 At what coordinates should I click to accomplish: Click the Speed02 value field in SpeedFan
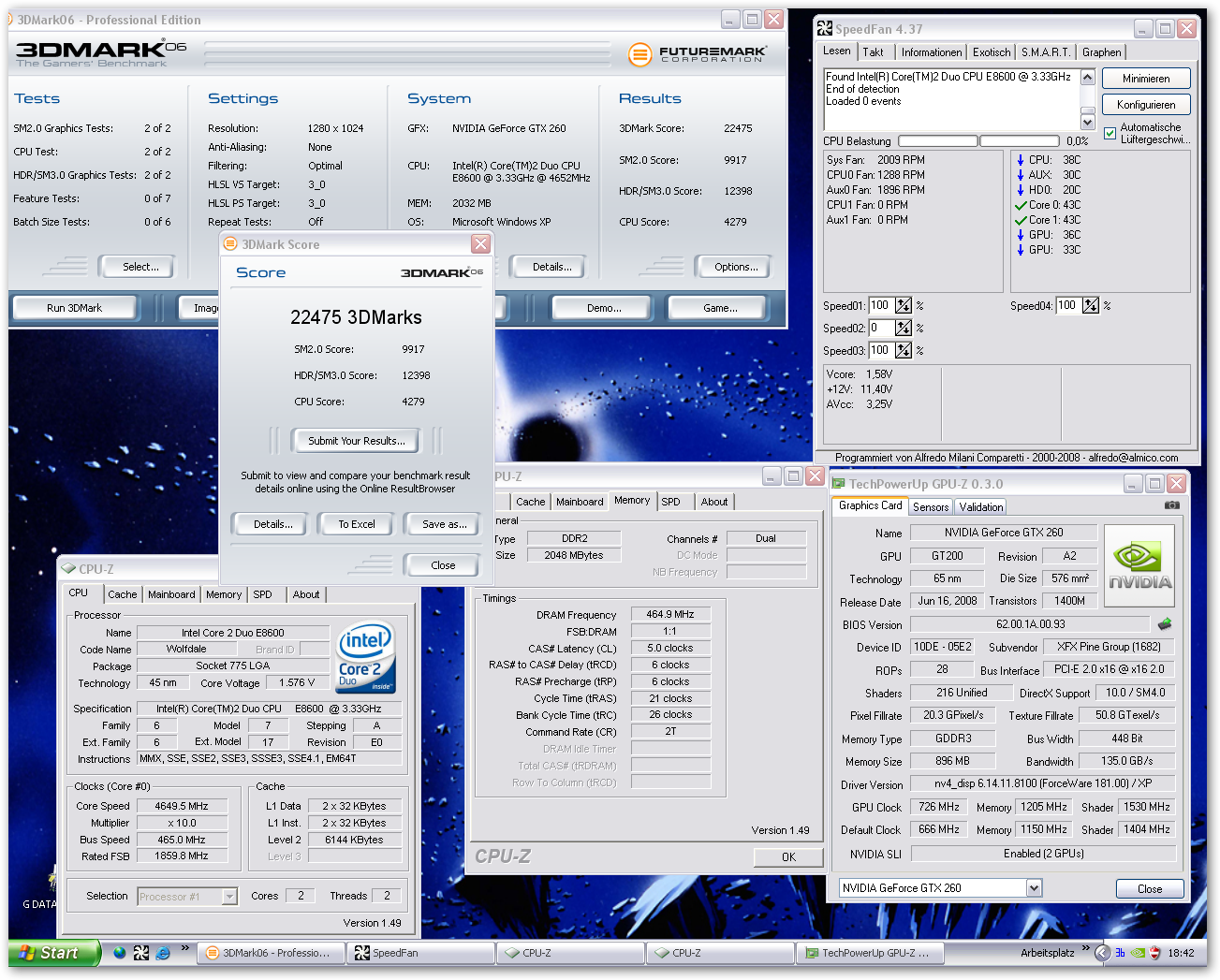pos(880,328)
